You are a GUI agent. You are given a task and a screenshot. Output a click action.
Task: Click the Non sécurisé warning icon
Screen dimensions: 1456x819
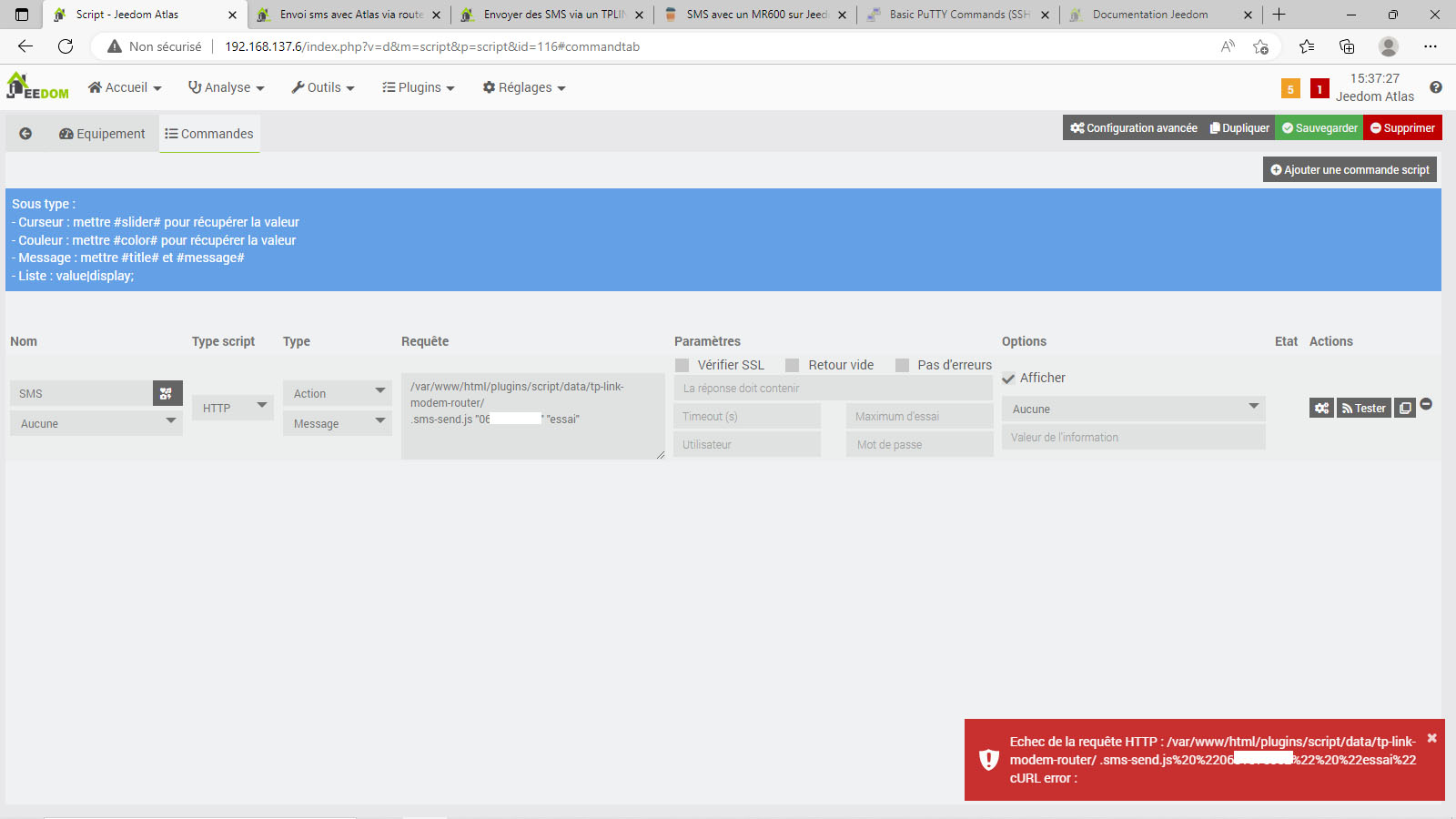[115, 46]
